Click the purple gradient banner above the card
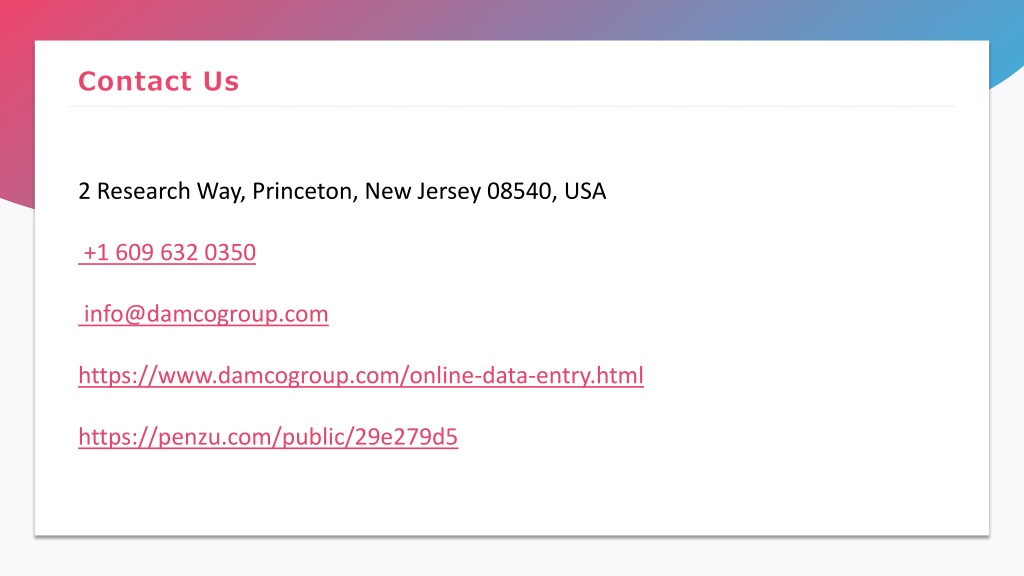Image resolution: width=1024 pixels, height=576 pixels. coord(512,20)
